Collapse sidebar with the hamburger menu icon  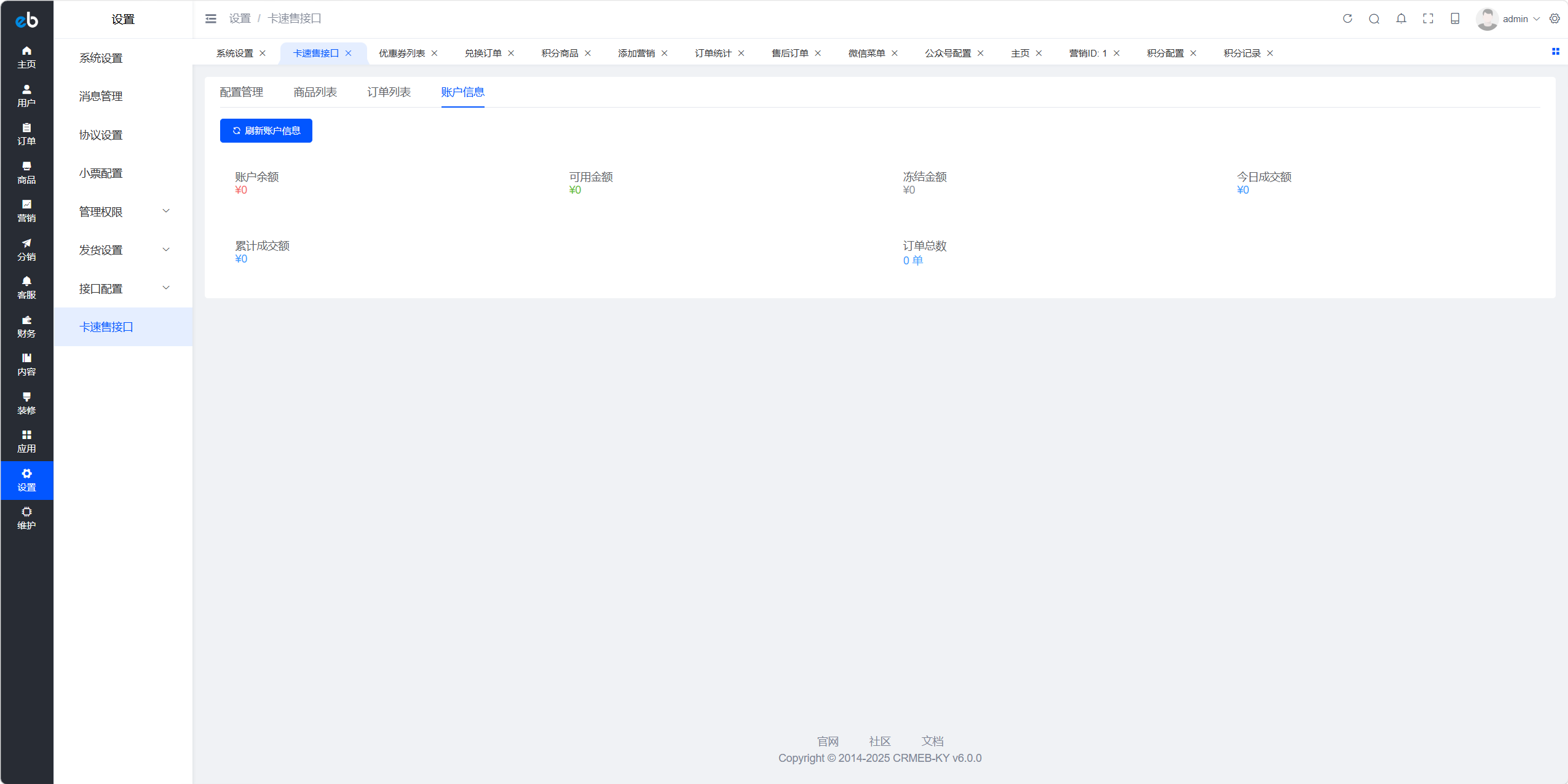tap(210, 19)
